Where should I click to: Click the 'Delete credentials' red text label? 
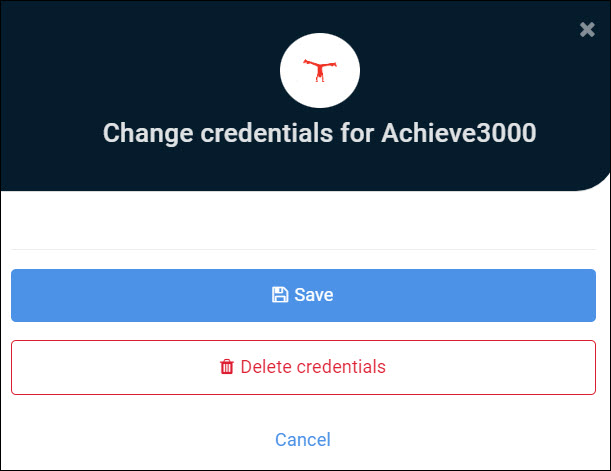click(x=313, y=367)
